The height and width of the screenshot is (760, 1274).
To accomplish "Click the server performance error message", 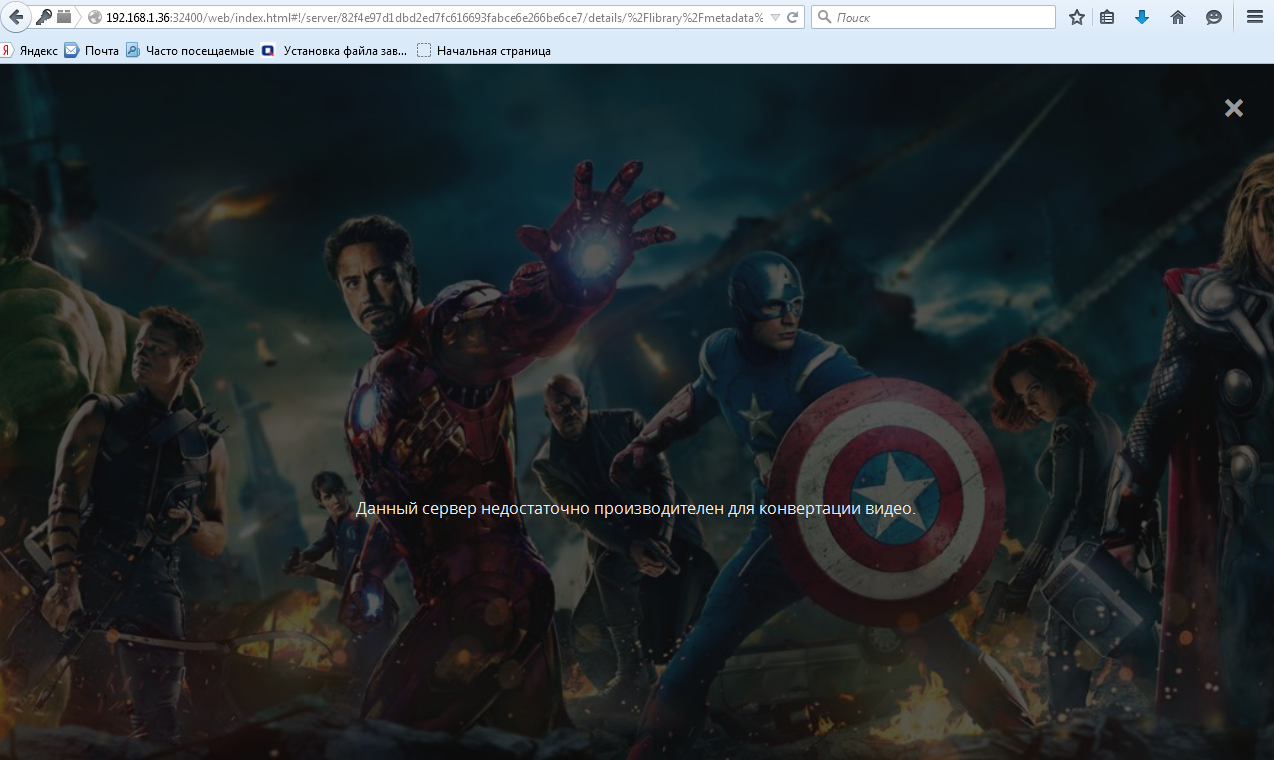I will coord(636,508).
